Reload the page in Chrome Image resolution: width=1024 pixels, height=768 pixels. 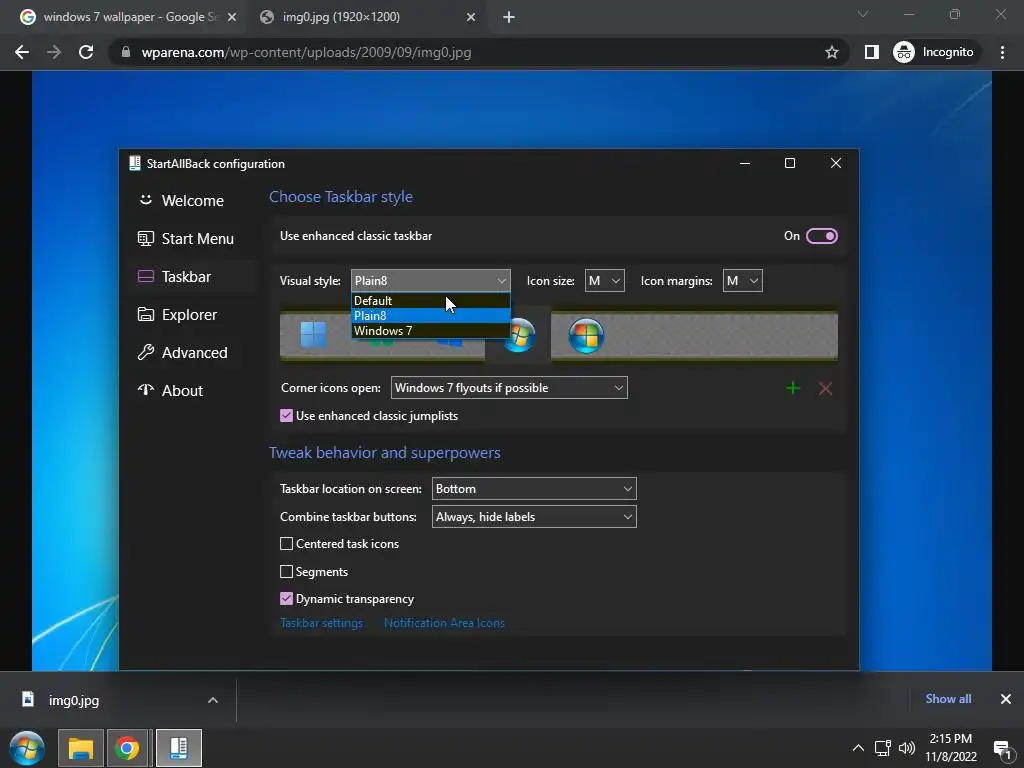point(86,52)
